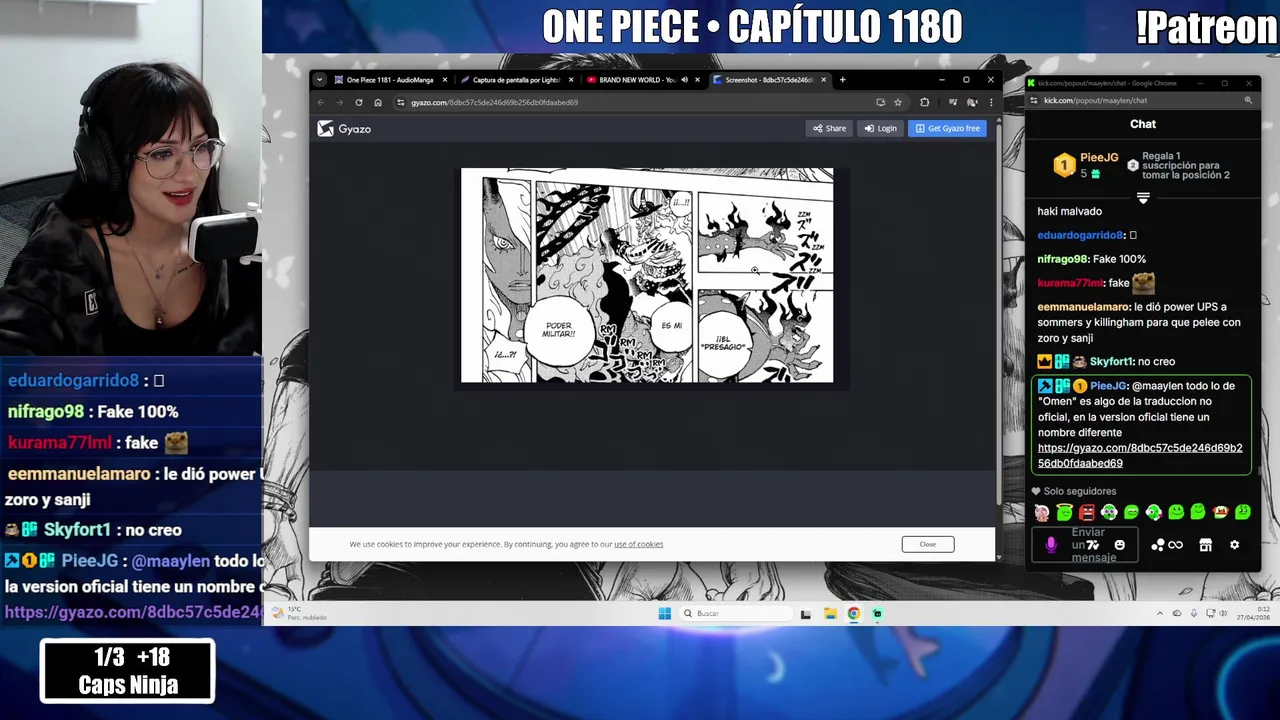1280x720 pixels.
Task: Open the manga screenshot image
Action: coord(647,275)
